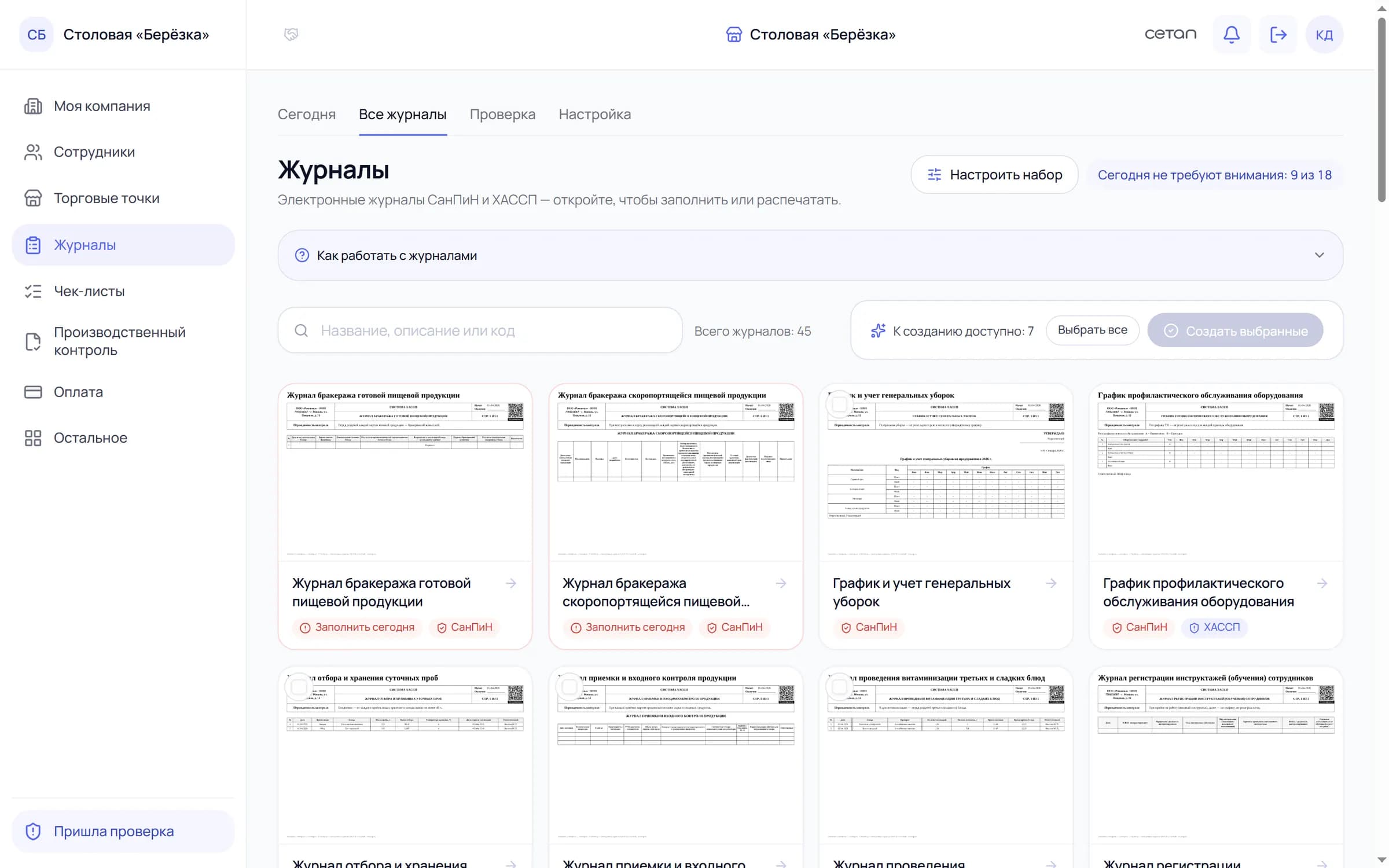Click the сетап logo in the header
The height and width of the screenshot is (868, 1389).
click(x=1170, y=34)
